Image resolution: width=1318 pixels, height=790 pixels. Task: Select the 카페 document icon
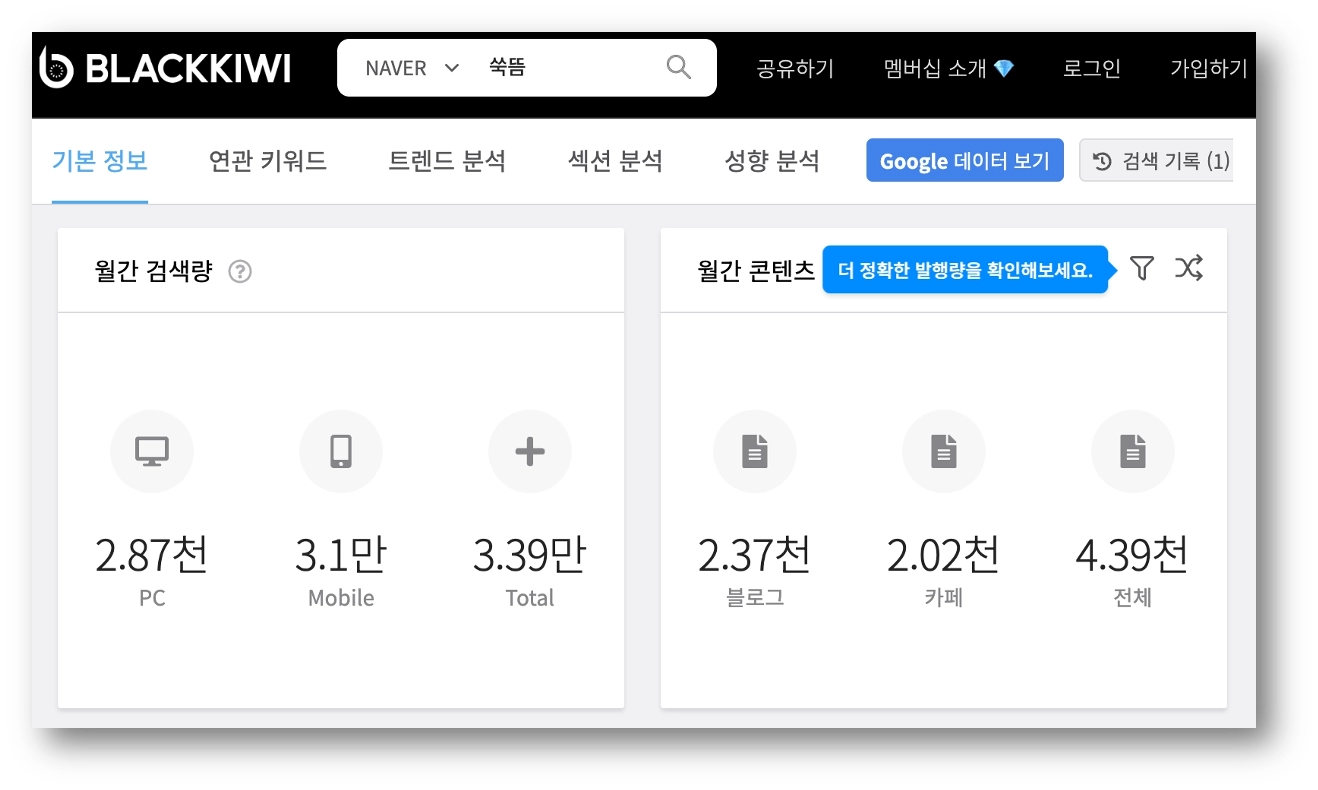(x=944, y=451)
